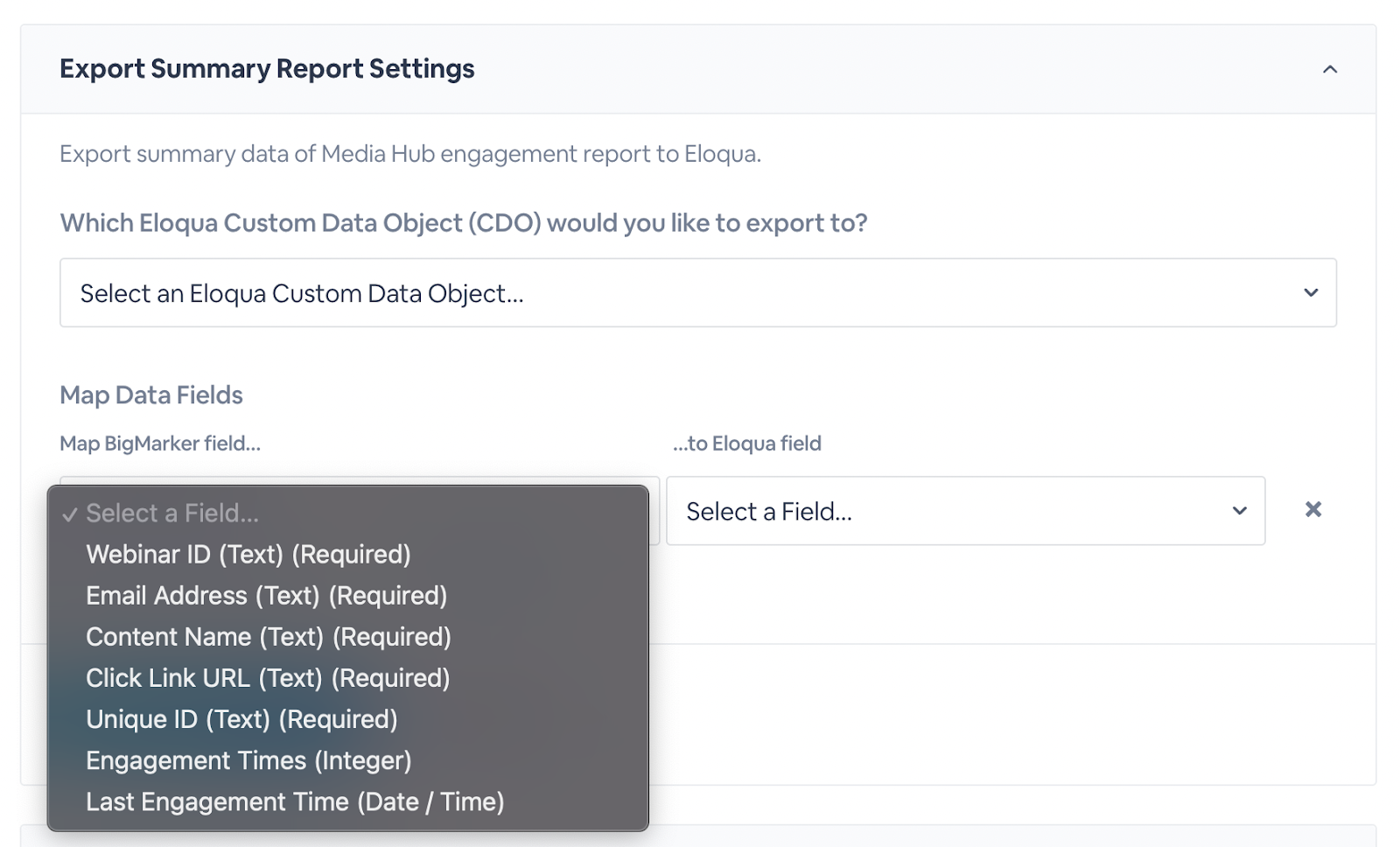This screenshot has height=847, width=1400.
Task: Select Last Engagement Time (Date / Time) option
Action: coord(347,801)
